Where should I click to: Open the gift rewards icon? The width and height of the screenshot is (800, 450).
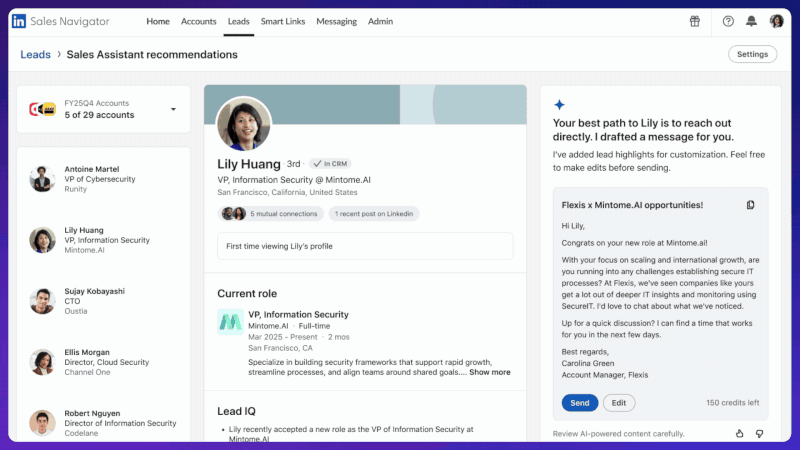coord(694,21)
